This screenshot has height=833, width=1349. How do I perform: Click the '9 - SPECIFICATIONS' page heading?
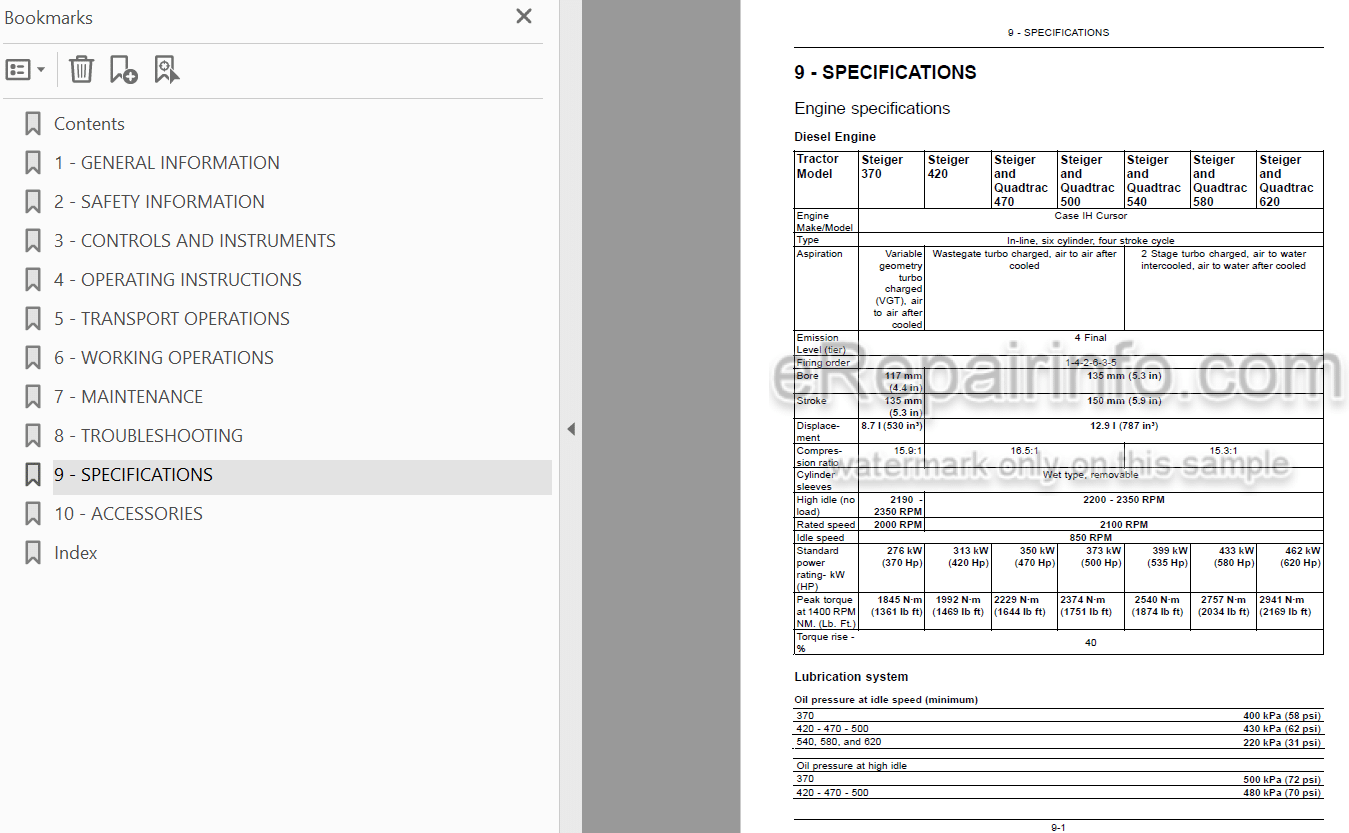coord(885,72)
